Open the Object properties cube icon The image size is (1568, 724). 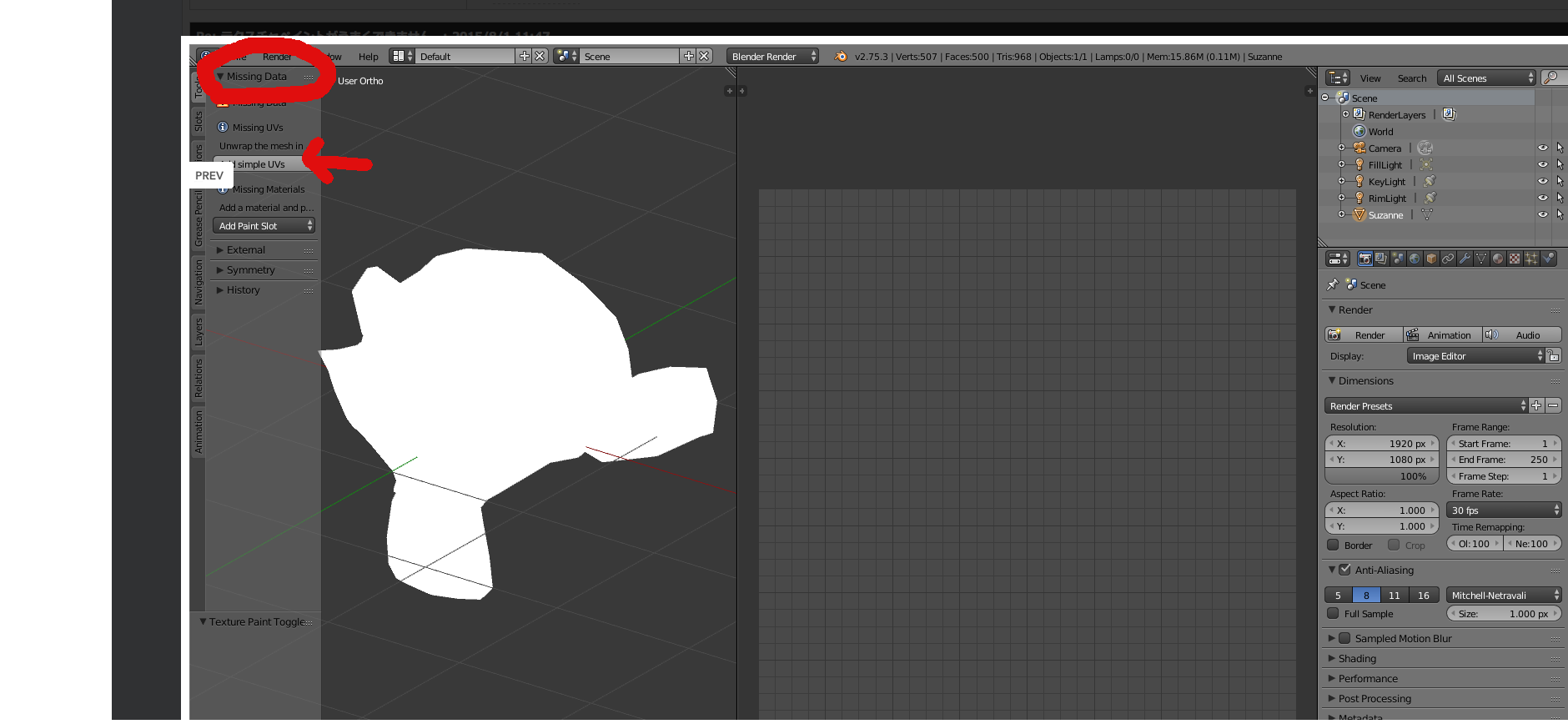click(x=1431, y=259)
